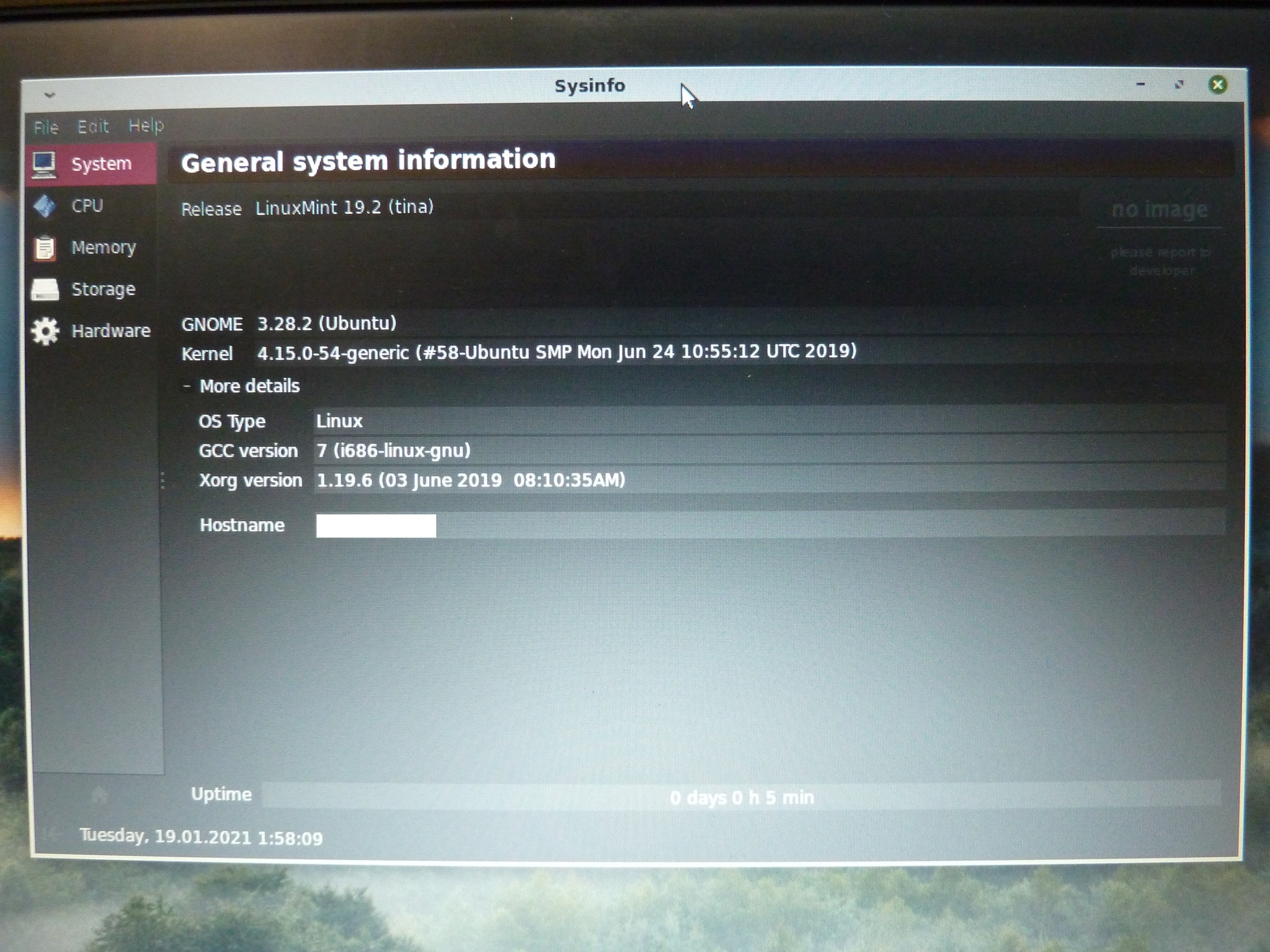This screenshot has width=1270, height=952.
Task: Open the File menu
Action: 46,128
